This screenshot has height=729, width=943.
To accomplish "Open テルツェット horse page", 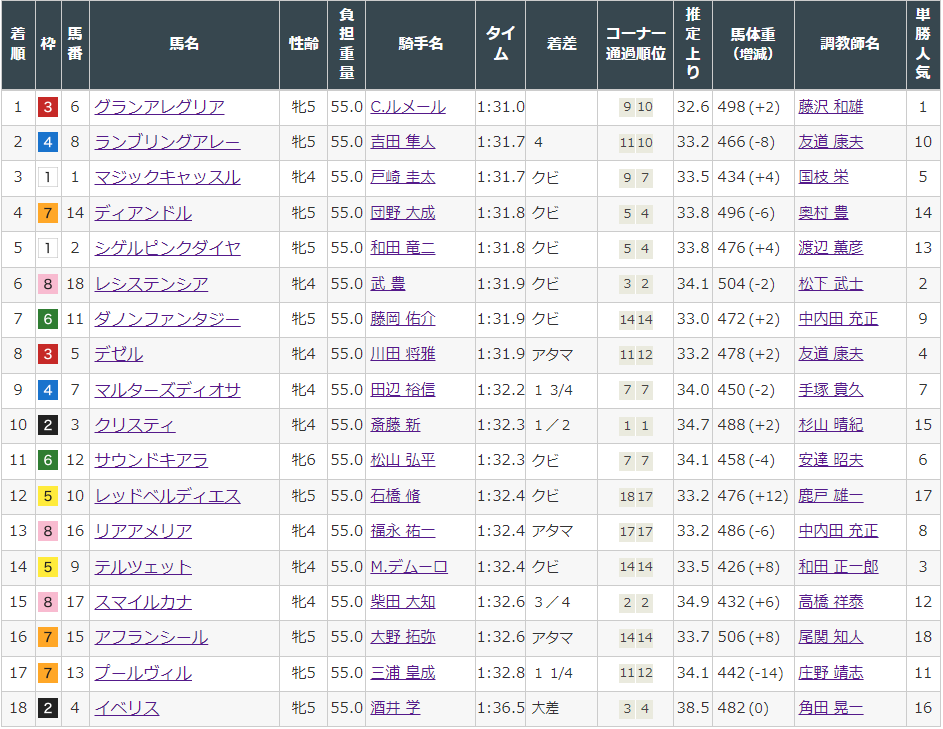I will tap(143, 567).
